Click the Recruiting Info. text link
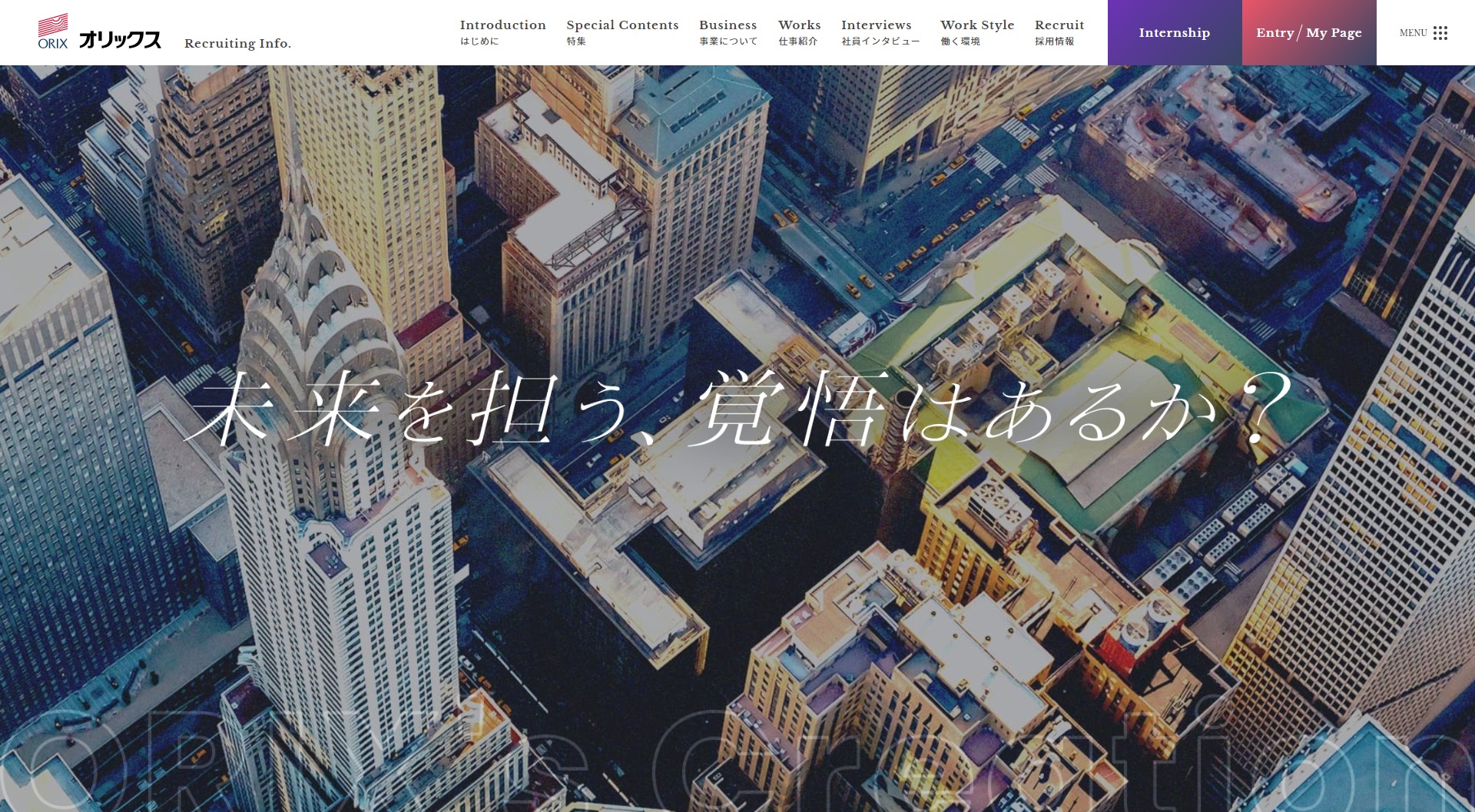This screenshot has width=1475, height=812. pyautogui.click(x=237, y=44)
